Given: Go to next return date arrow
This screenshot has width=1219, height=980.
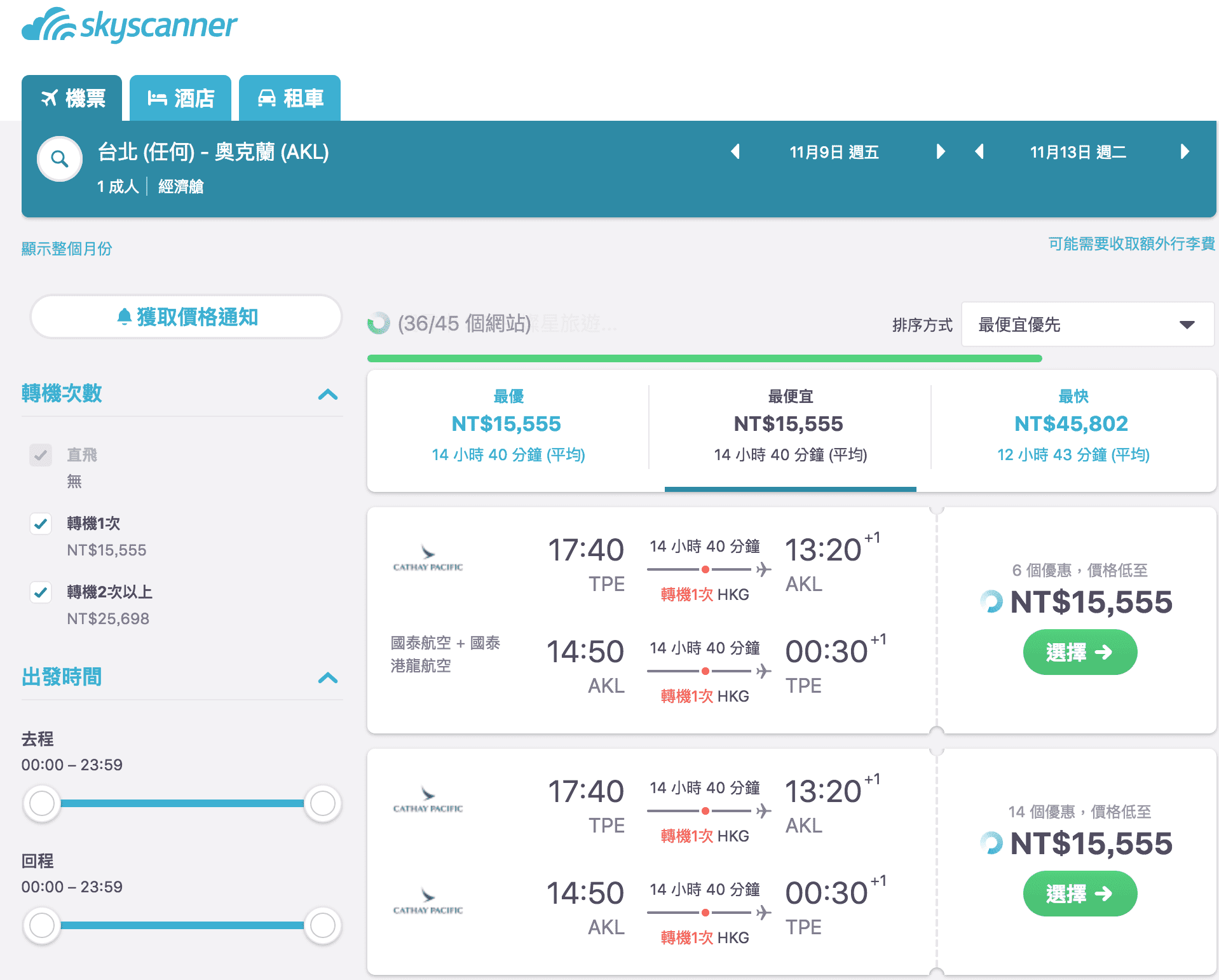Looking at the screenshot, I should click(x=1185, y=152).
